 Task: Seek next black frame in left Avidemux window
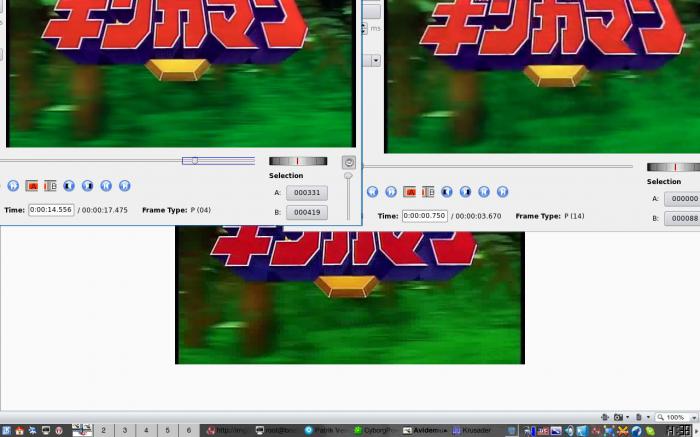pos(88,186)
